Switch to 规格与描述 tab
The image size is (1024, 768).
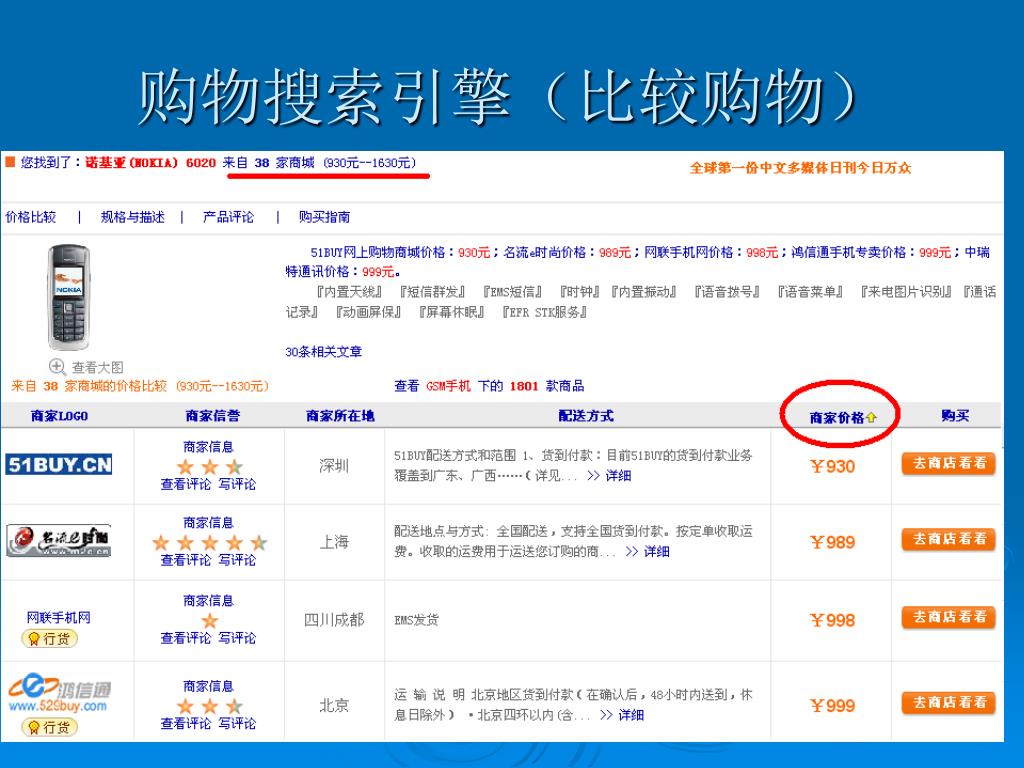point(133,217)
